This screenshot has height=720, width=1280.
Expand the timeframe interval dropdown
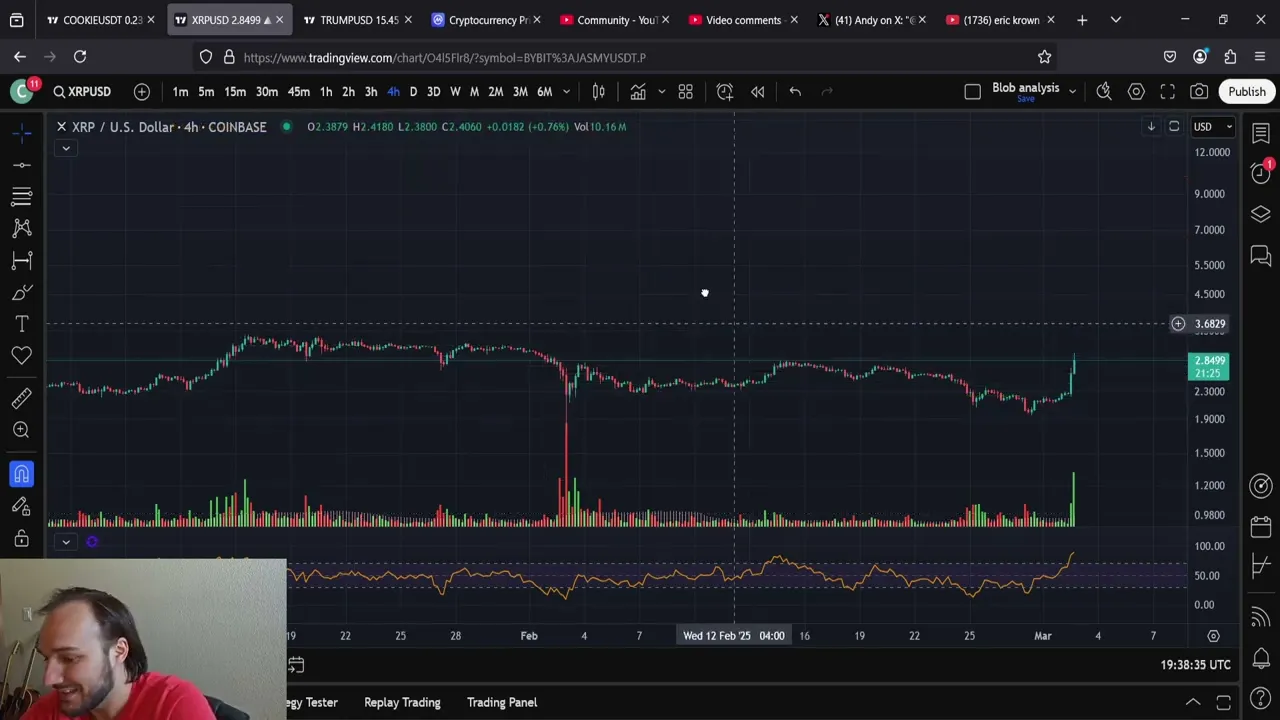(566, 92)
